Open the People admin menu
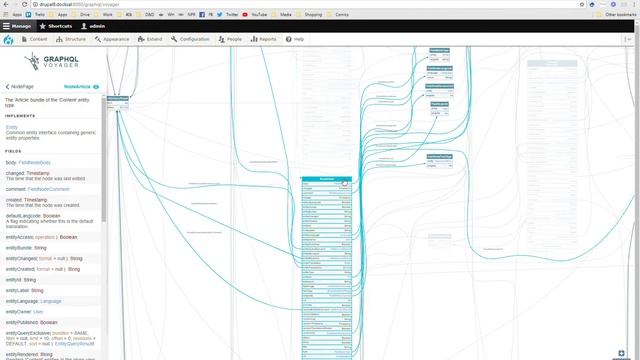The height and width of the screenshot is (360, 640). (230, 39)
